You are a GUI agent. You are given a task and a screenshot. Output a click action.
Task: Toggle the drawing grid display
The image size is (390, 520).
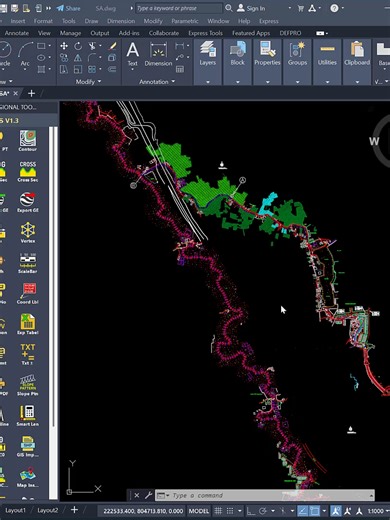(218, 511)
